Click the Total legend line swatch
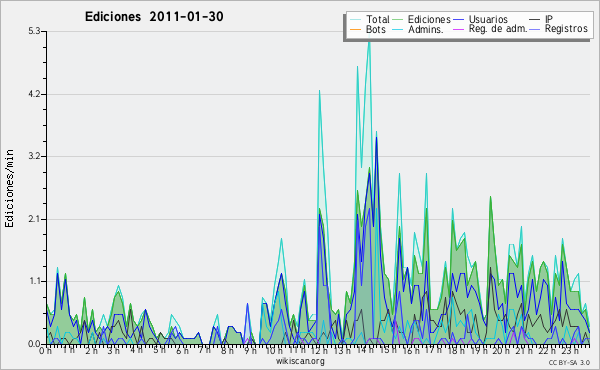Image resolution: width=600 pixels, height=370 pixels. coord(355,20)
